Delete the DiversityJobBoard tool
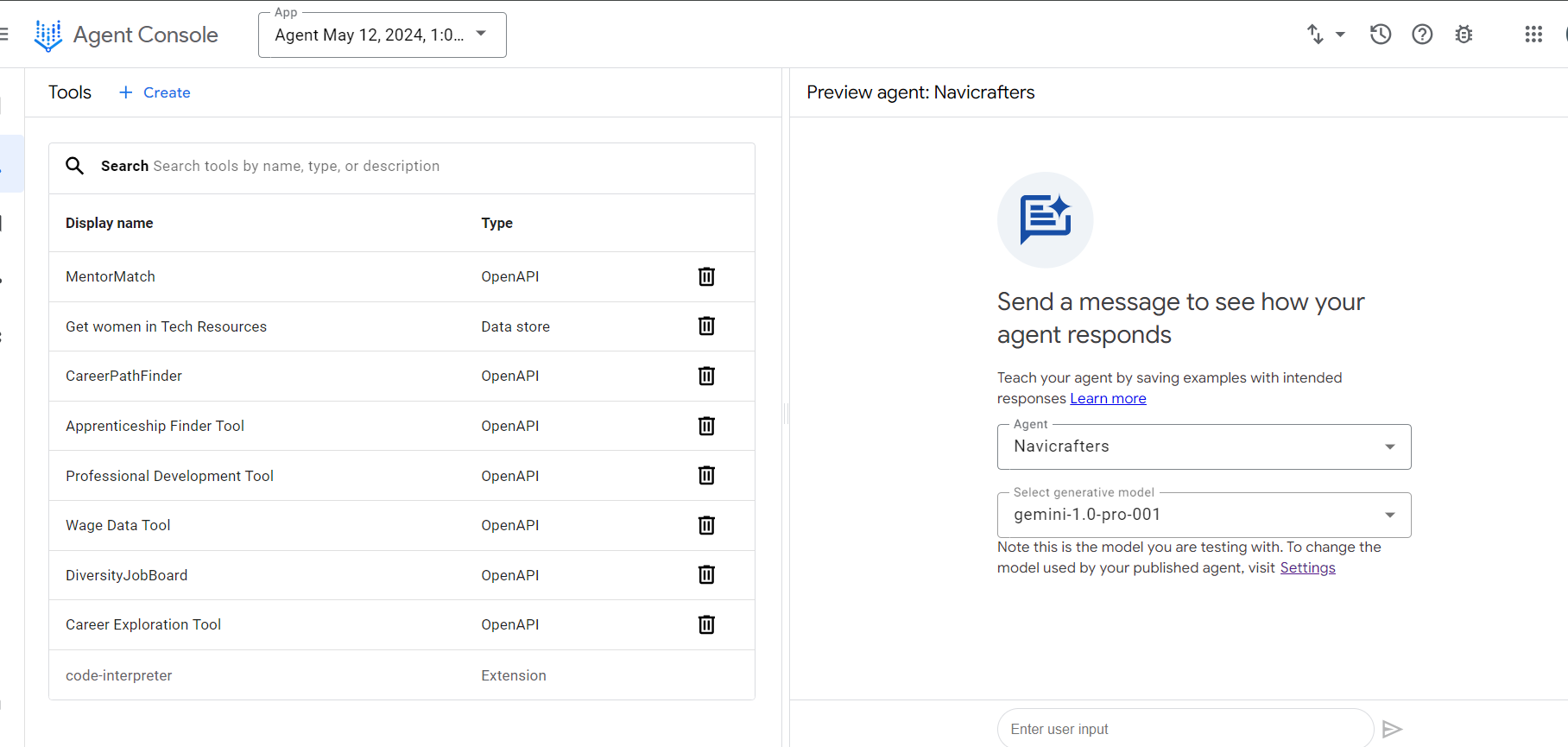 click(x=706, y=574)
